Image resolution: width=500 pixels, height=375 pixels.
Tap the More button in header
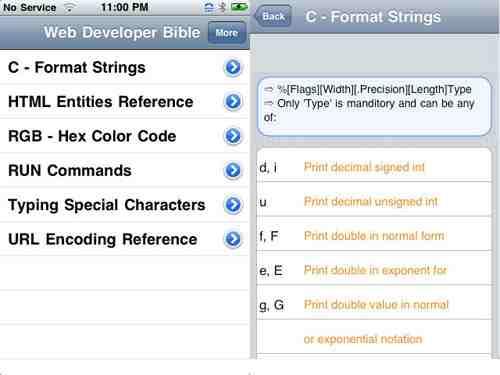(227, 33)
